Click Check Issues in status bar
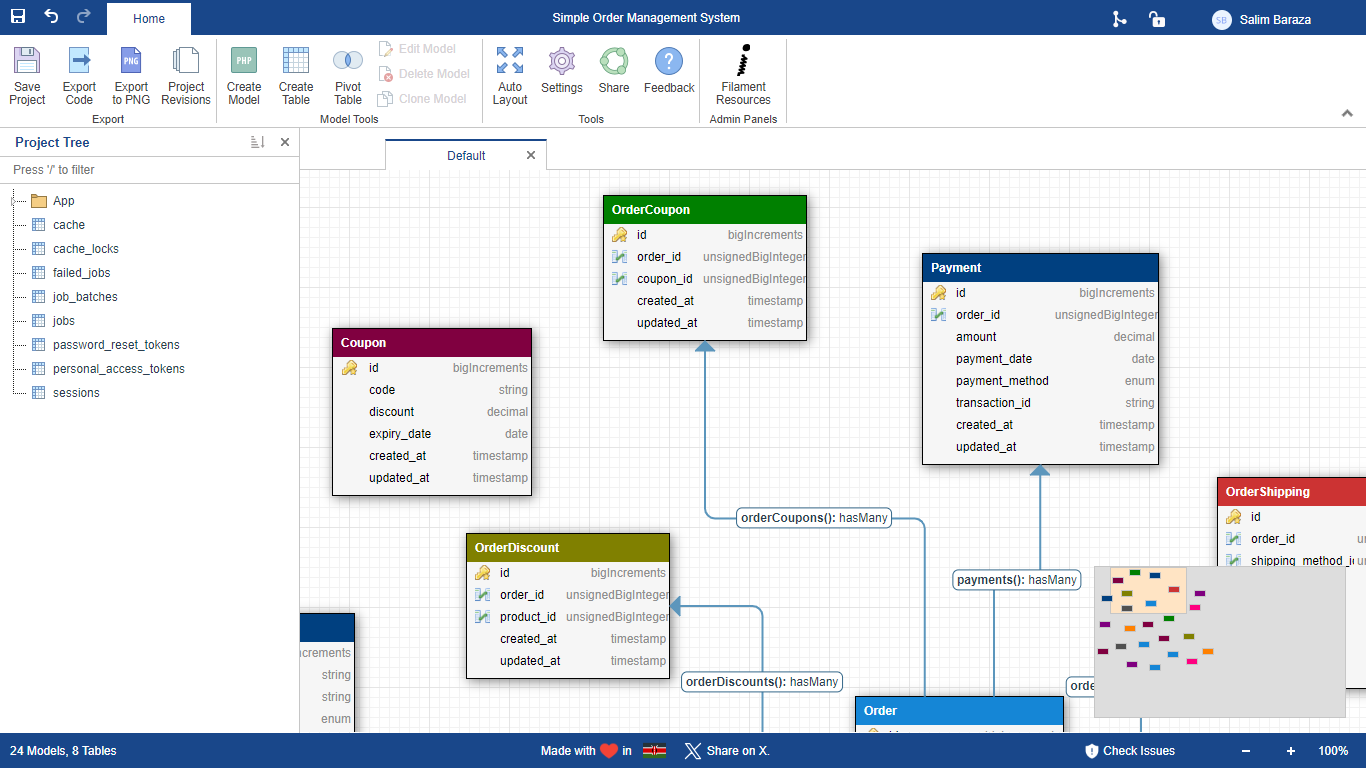1366x768 pixels. point(1130,751)
